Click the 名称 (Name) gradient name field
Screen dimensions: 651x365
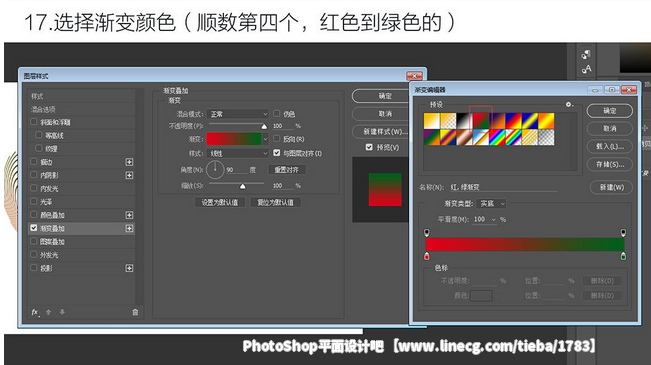click(503, 187)
